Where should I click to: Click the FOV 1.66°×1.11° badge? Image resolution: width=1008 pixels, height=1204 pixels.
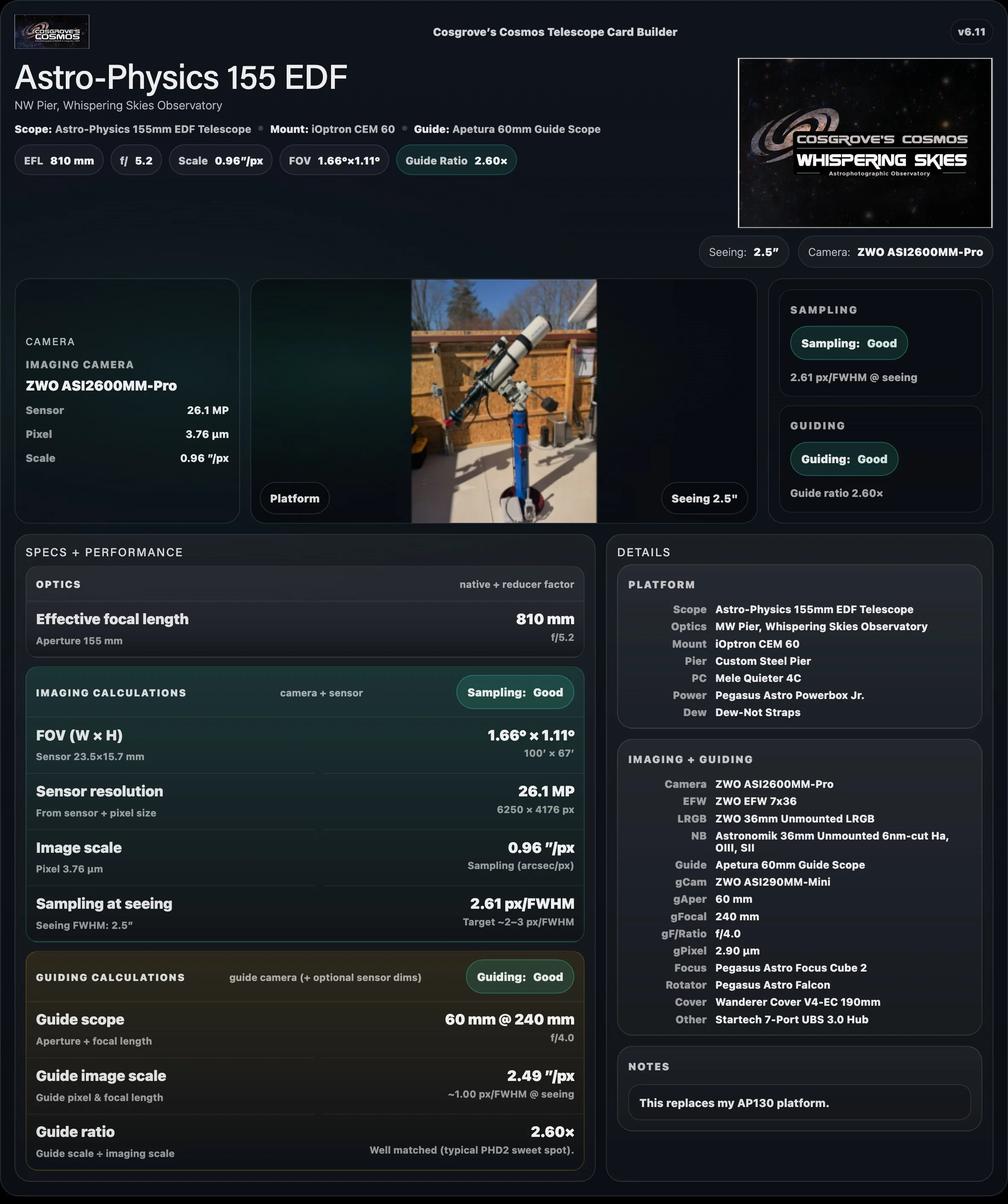point(334,160)
